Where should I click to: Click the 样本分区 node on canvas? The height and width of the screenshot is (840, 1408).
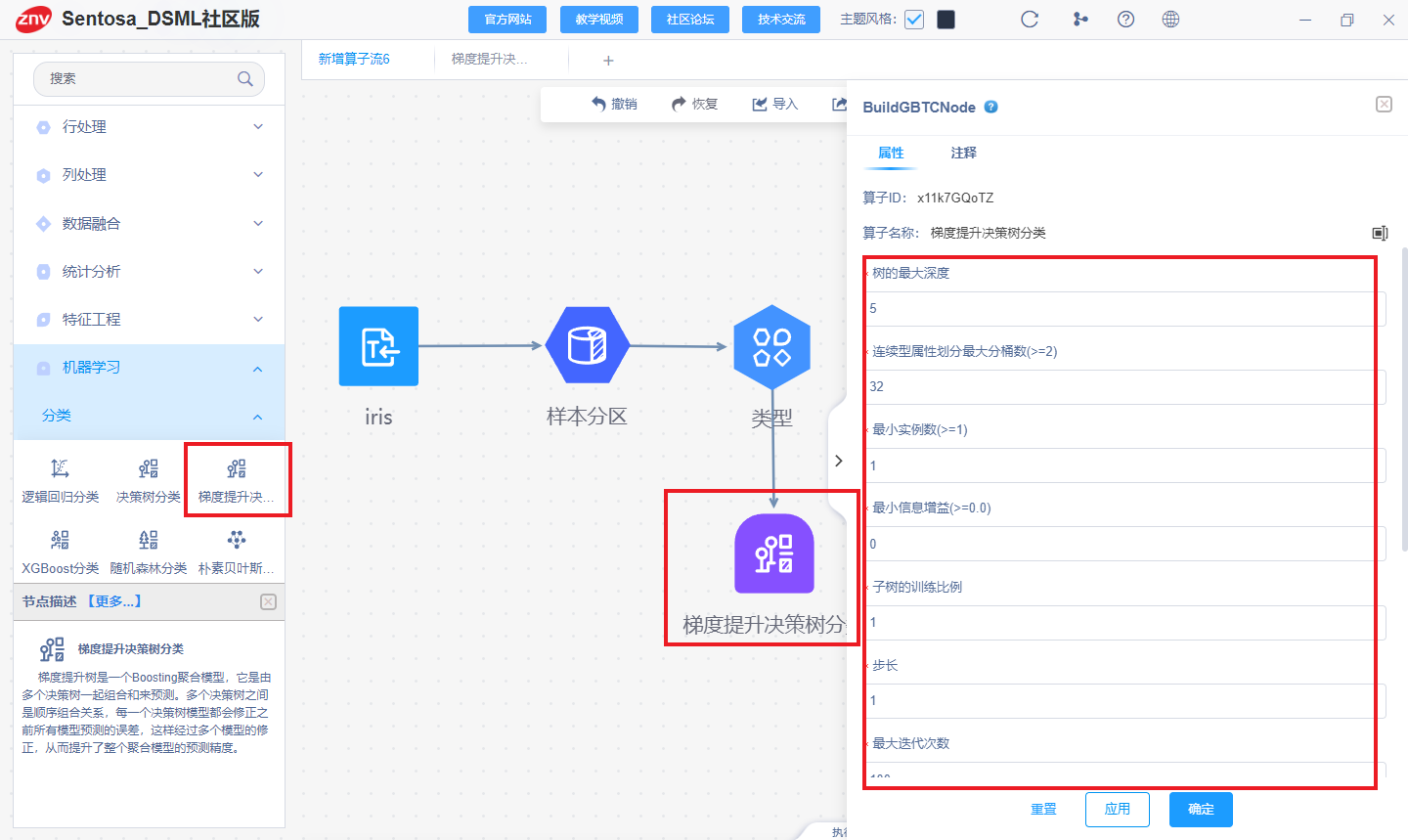(587, 346)
